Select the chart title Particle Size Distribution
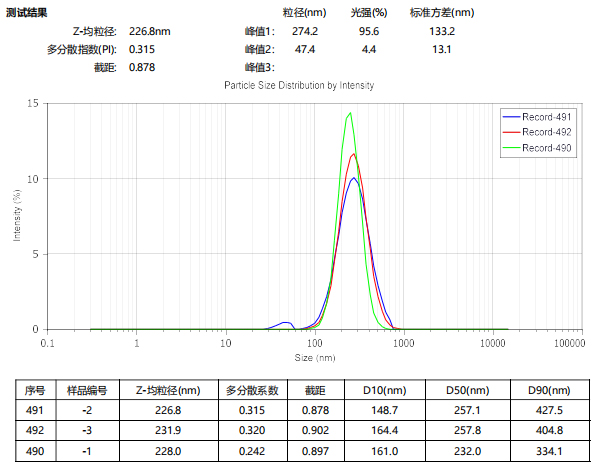The height and width of the screenshot is (471, 615). click(299, 86)
